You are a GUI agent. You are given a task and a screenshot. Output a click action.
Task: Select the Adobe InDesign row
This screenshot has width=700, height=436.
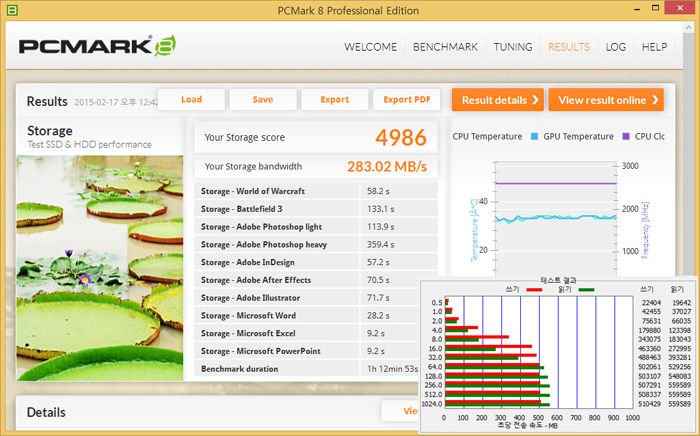coord(316,262)
